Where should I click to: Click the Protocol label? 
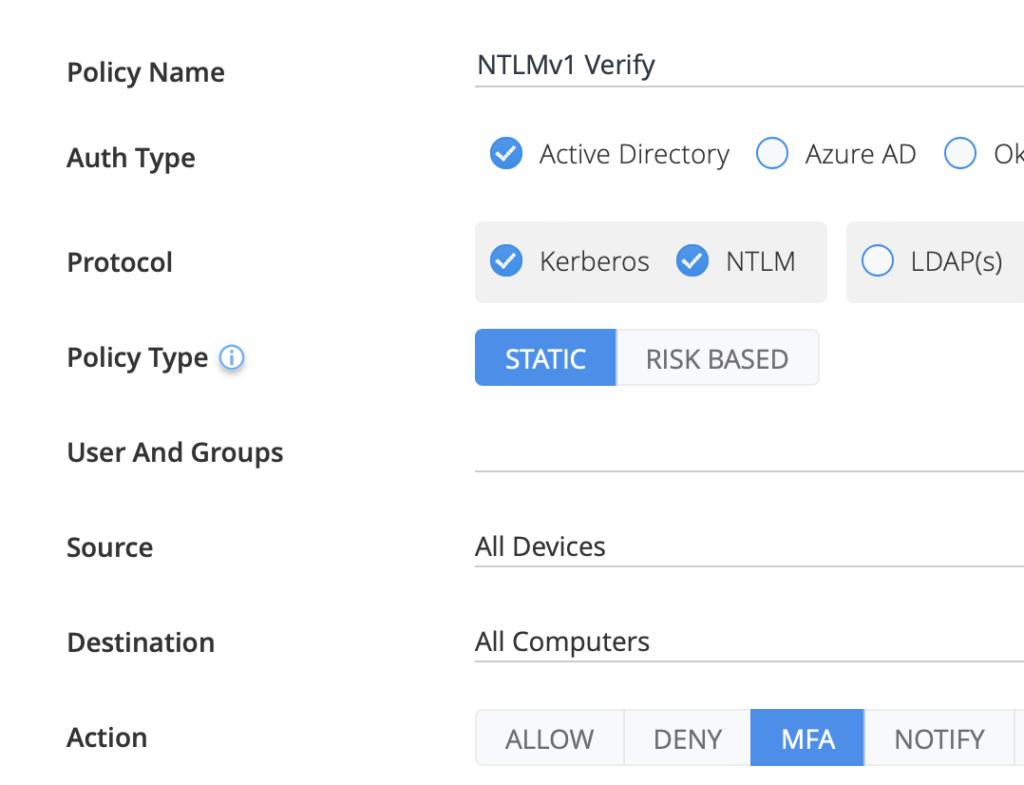[120, 263]
